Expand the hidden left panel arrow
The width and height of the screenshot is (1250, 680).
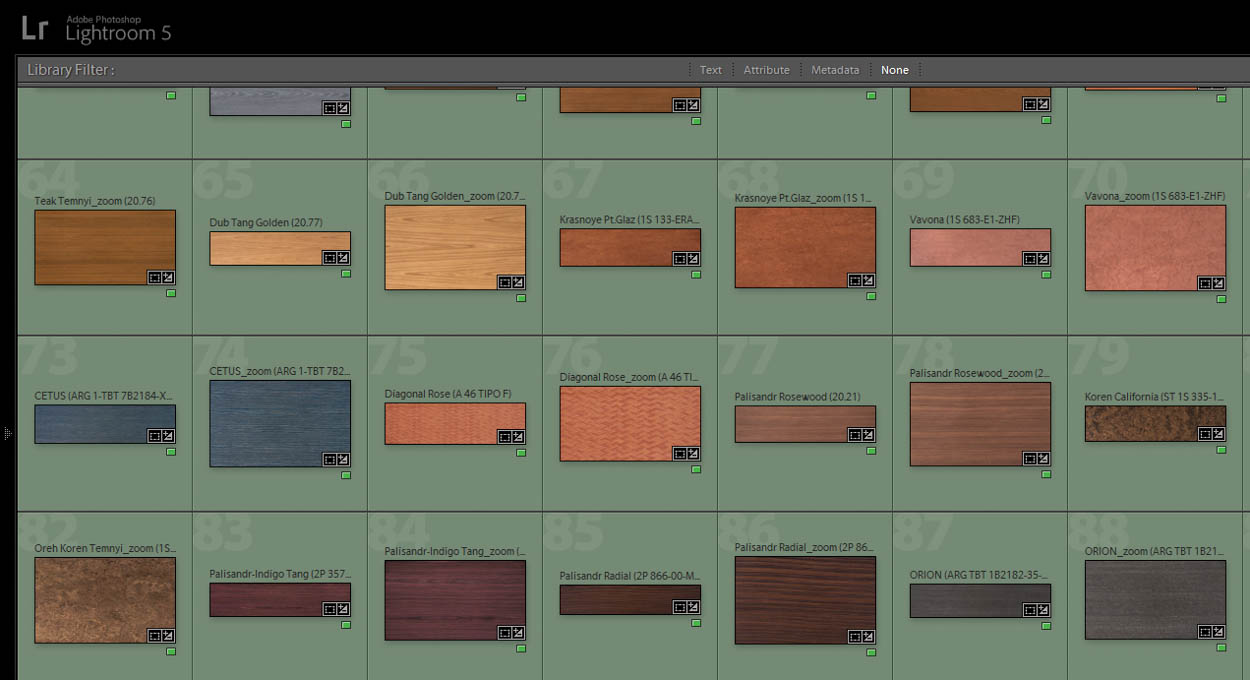[x=7, y=433]
